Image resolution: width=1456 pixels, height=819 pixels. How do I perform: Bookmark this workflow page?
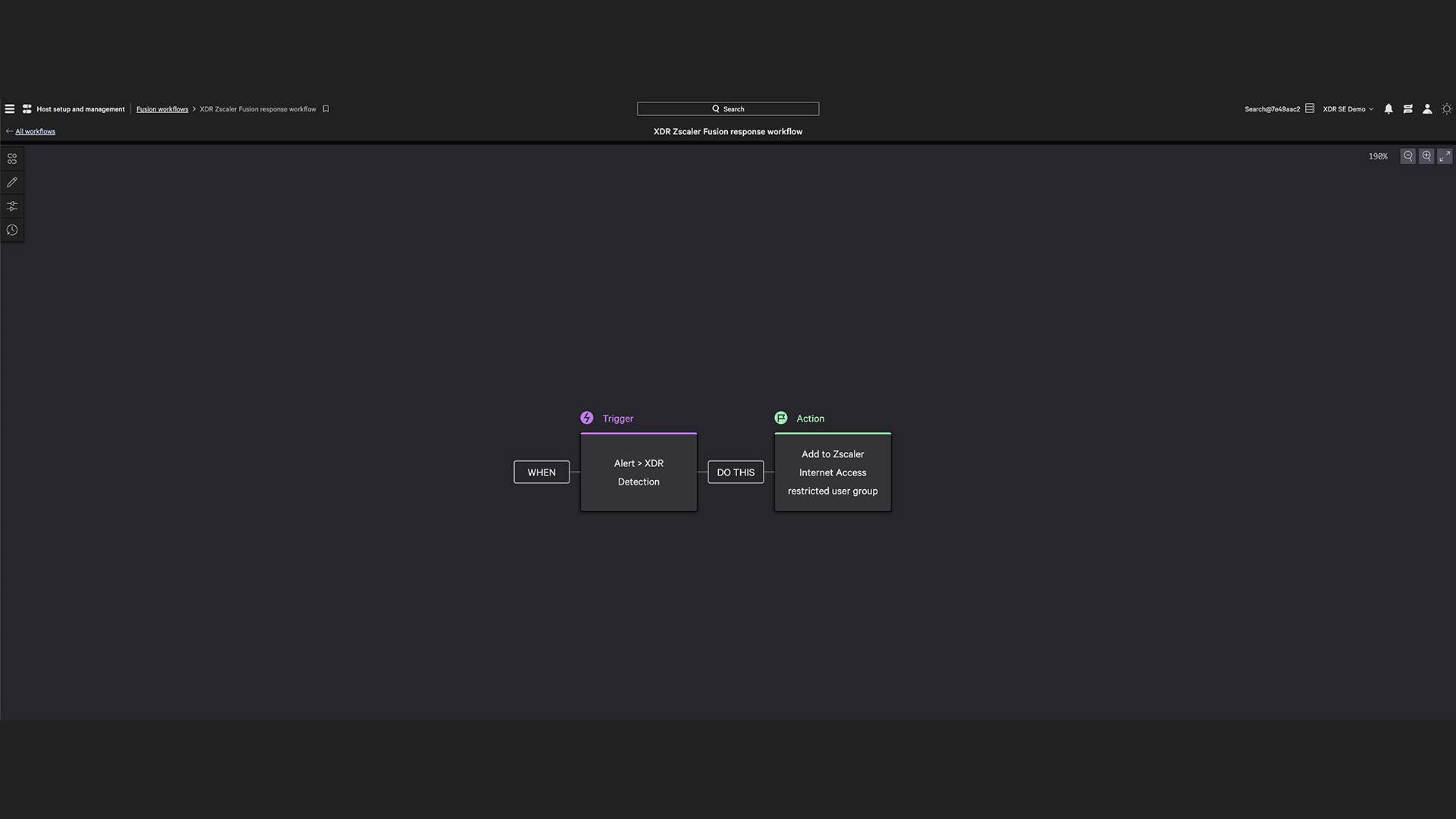(326, 109)
